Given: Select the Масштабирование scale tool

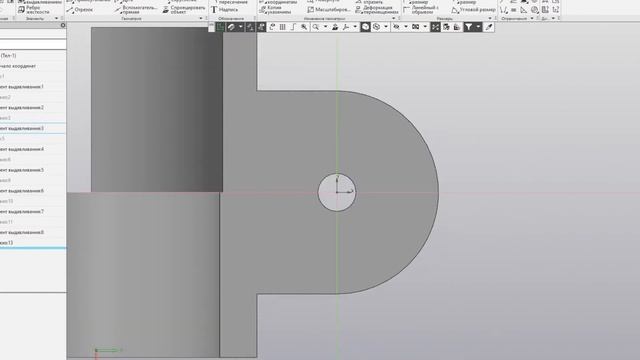Looking at the screenshot, I should click(329, 9).
